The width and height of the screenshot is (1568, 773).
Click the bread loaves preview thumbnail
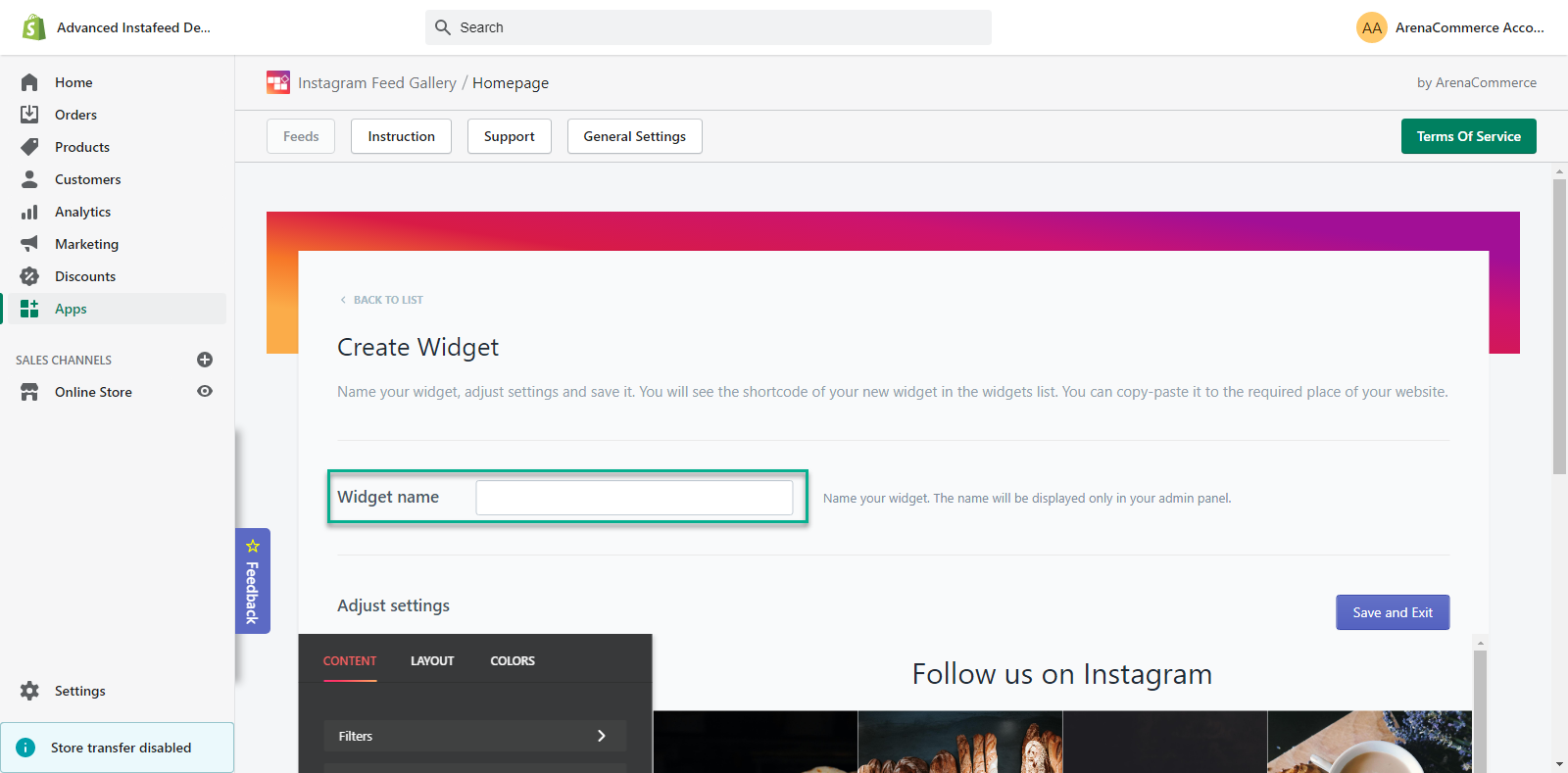pos(960,742)
